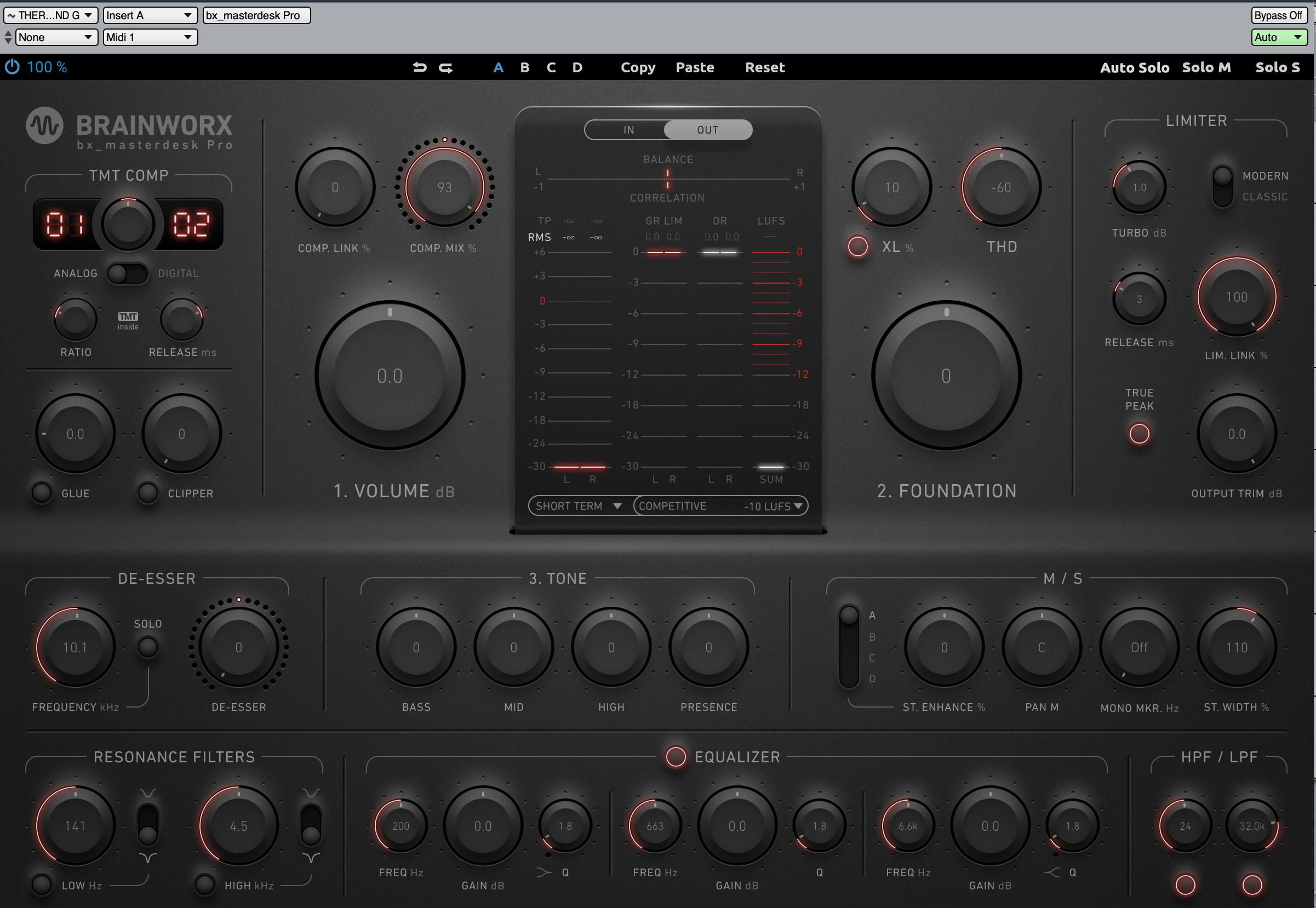
Task: Enable the GLUE button
Action: point(41,493)
